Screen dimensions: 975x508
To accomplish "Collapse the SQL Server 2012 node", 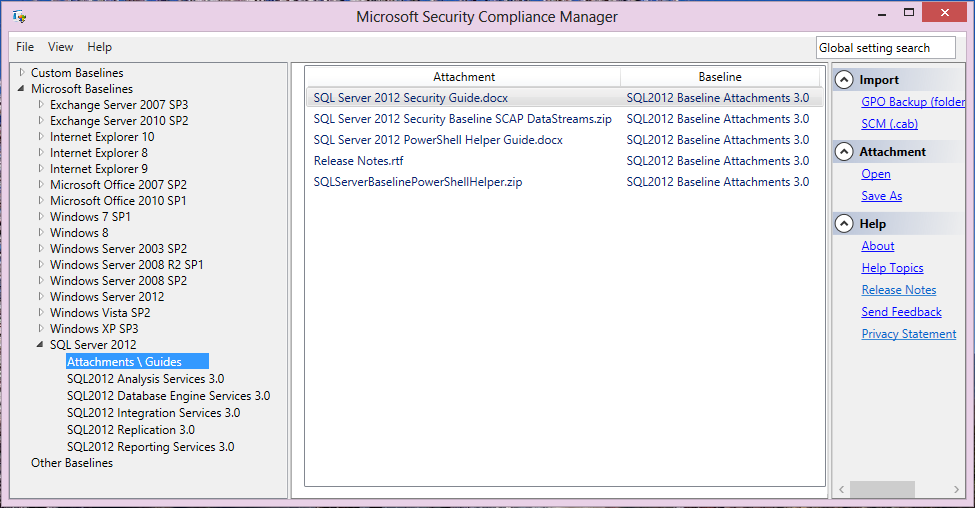I will (40, 344).
